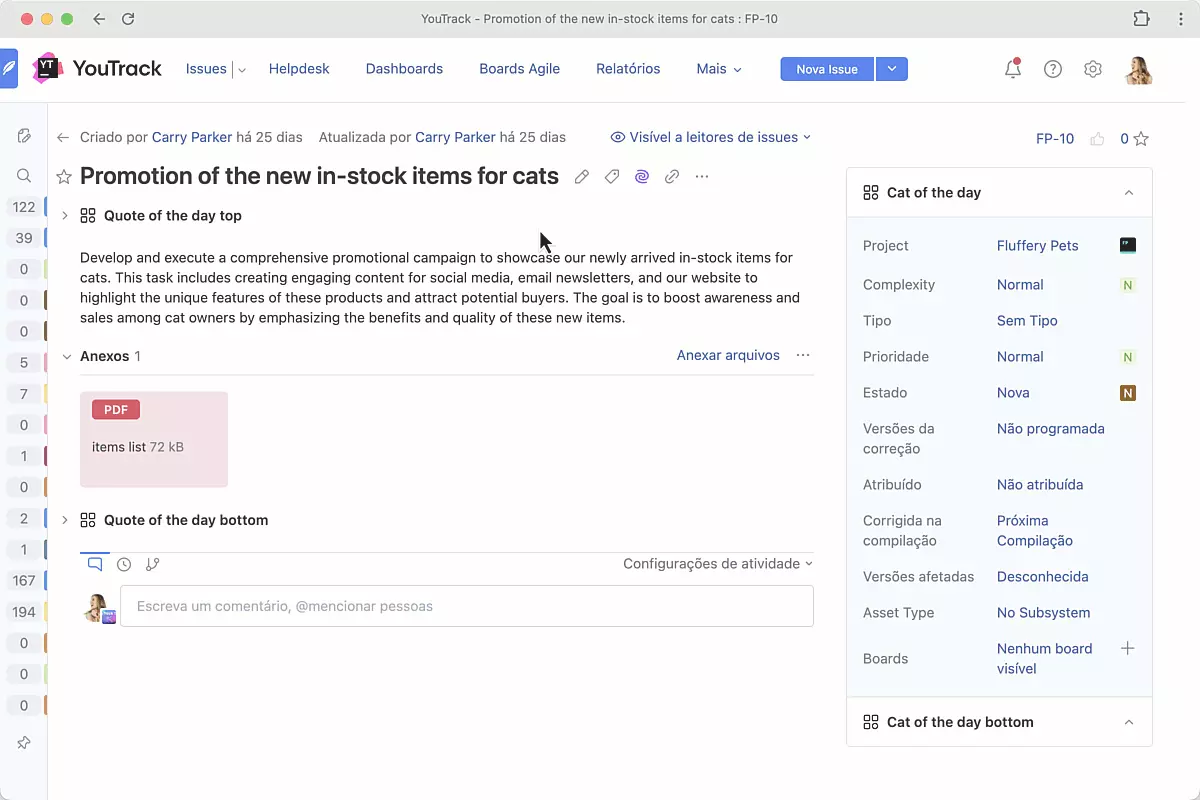Open the purple AI assistant spiral icon
The image size is (1200, 800).
[x=642, y=177]
